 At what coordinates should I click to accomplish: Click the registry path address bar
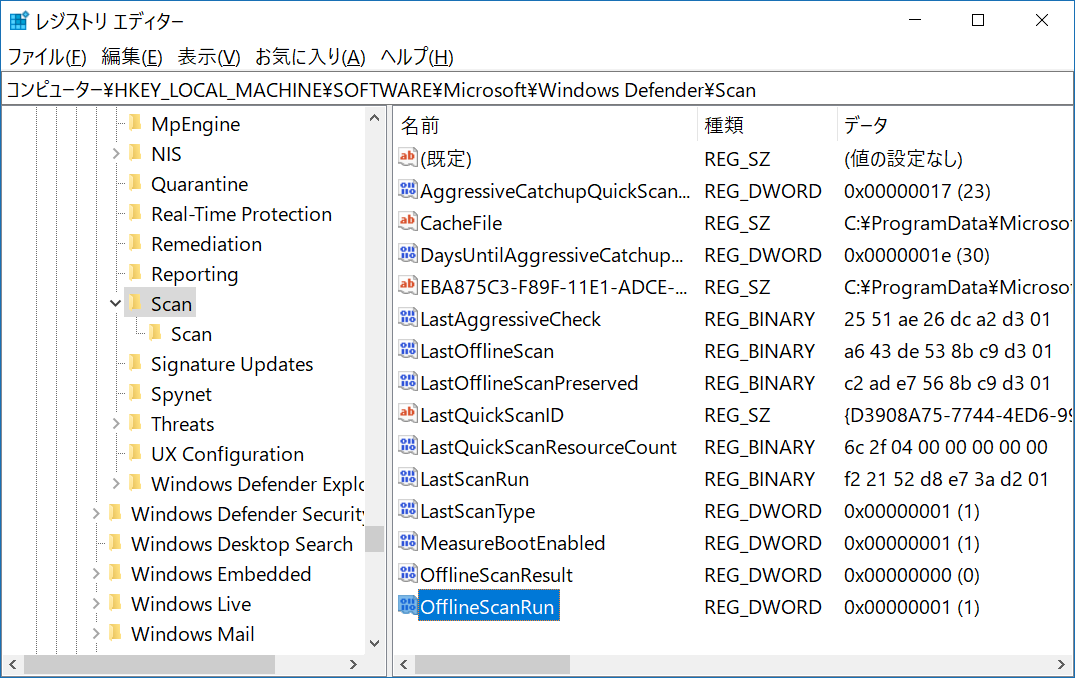point(538,90)
